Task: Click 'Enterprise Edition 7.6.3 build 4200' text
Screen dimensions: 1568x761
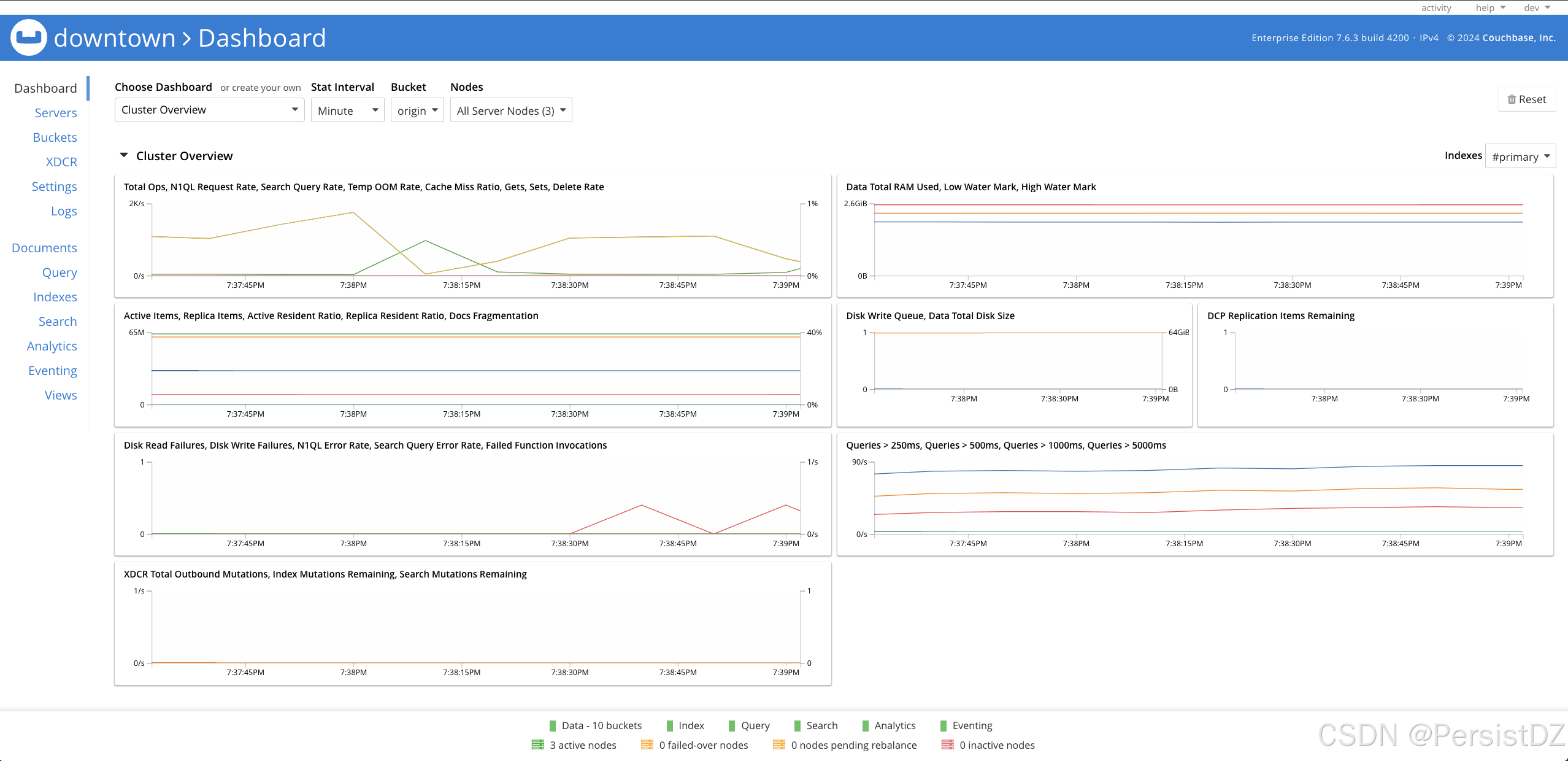Action: [1330, 38]
